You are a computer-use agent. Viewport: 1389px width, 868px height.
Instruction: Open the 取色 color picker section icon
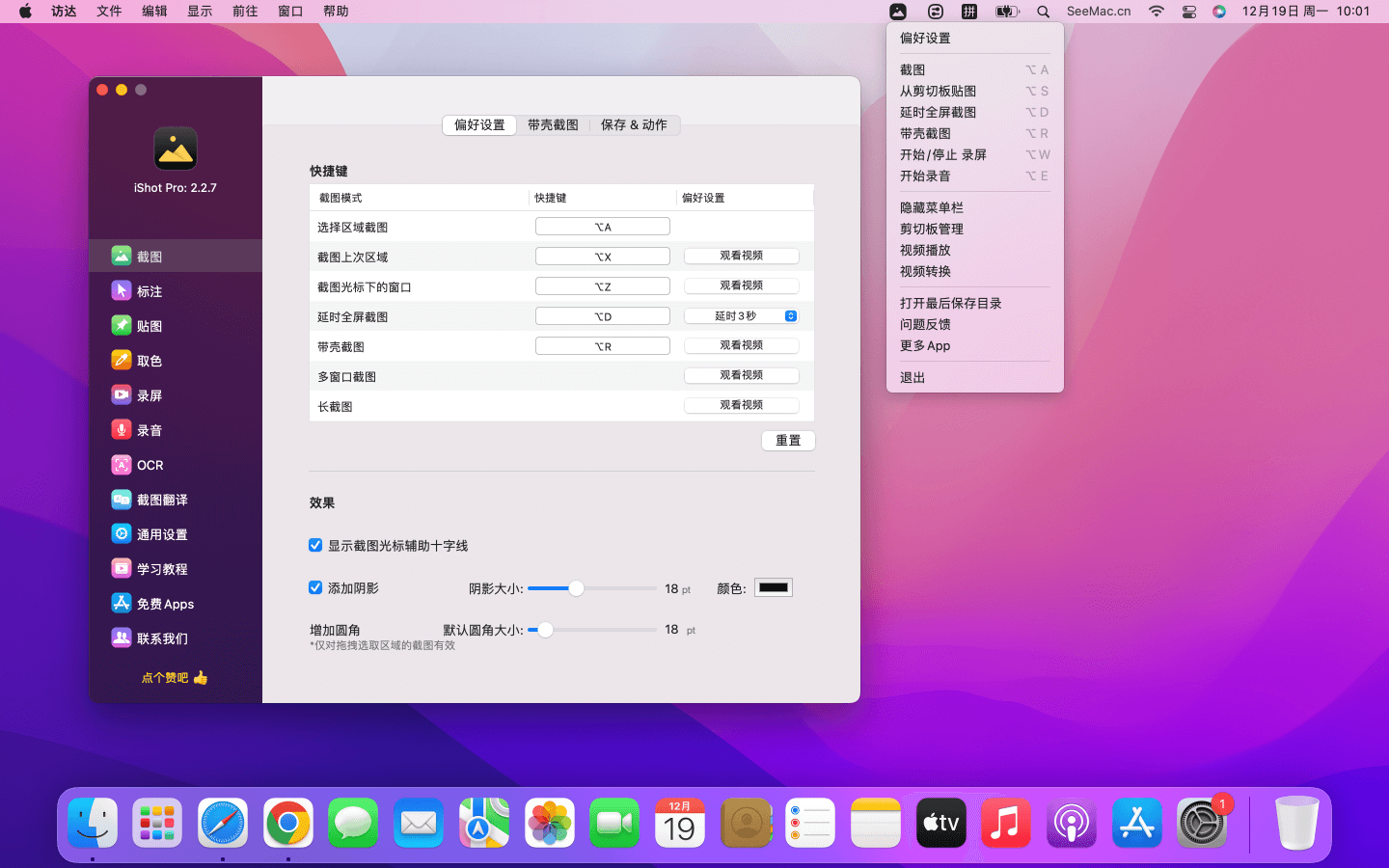click(x=121, y=360)
